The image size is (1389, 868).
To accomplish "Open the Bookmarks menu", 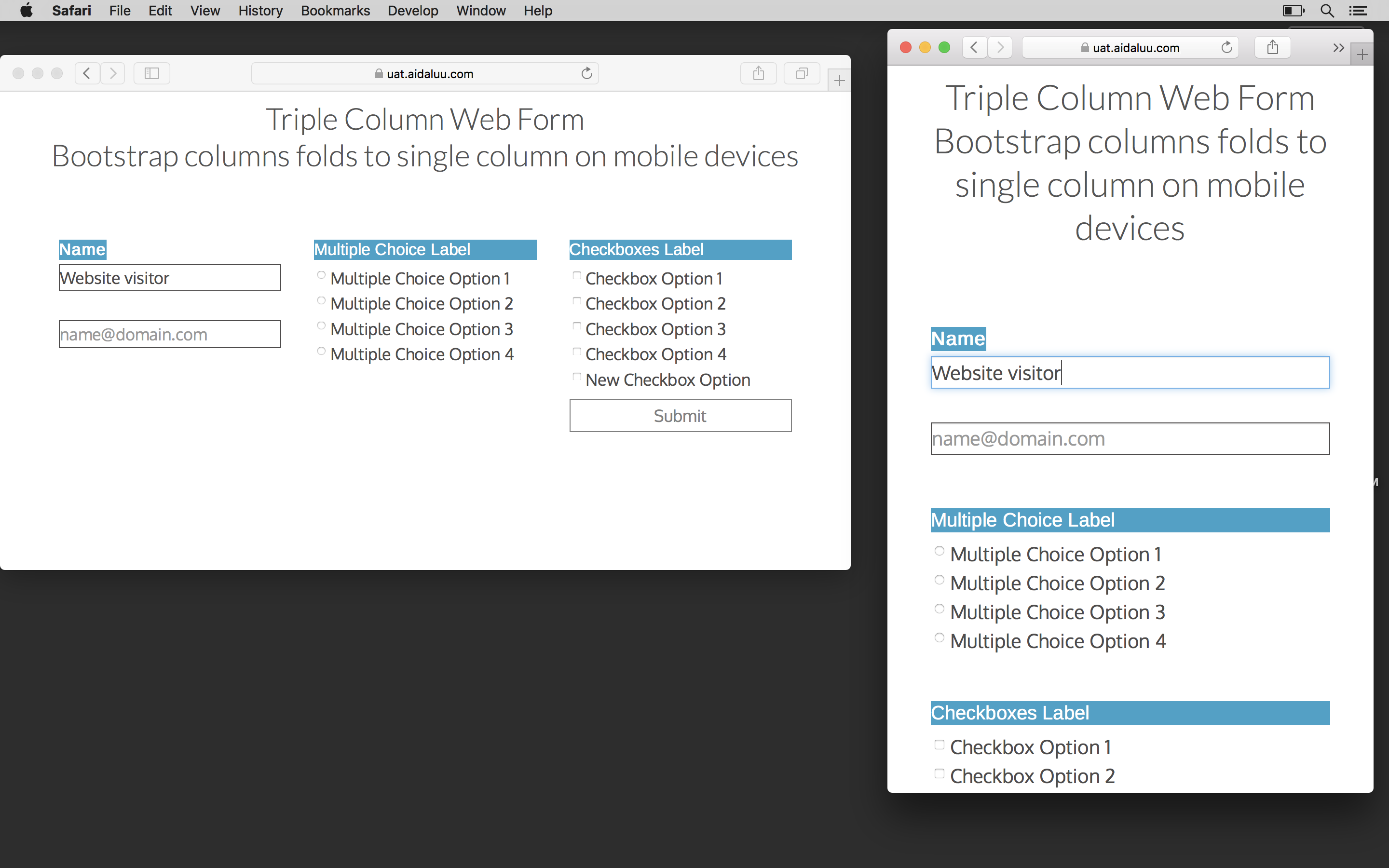I will (x=335, y=10).
